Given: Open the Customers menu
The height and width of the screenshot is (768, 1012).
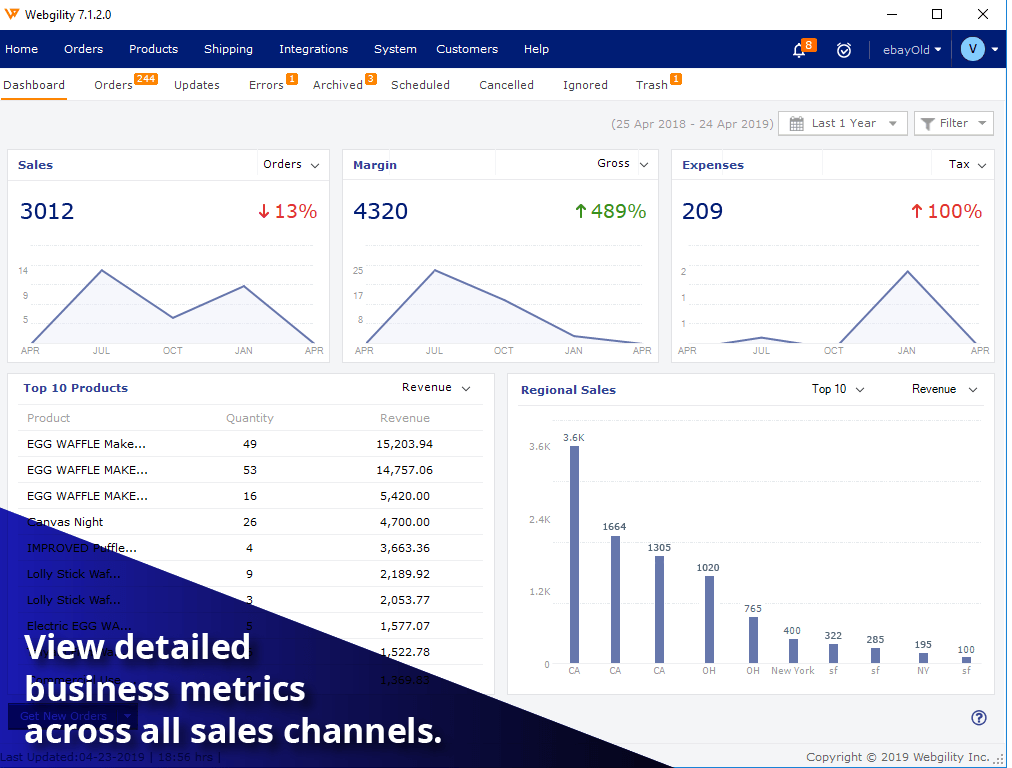Looking at the screenshot, I should (467, 49).
